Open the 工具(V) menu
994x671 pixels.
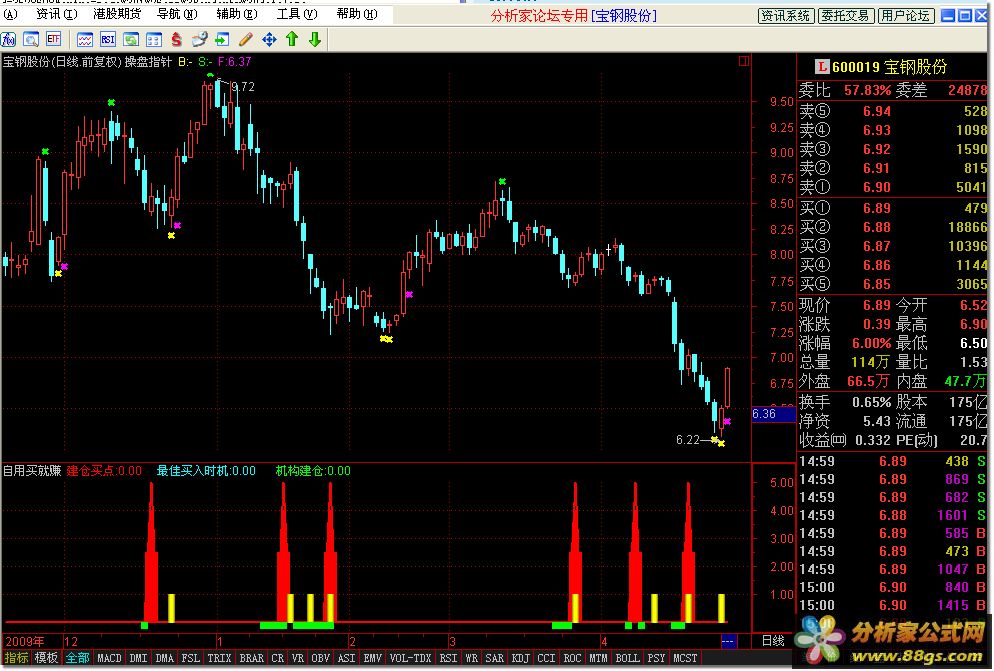297,14
